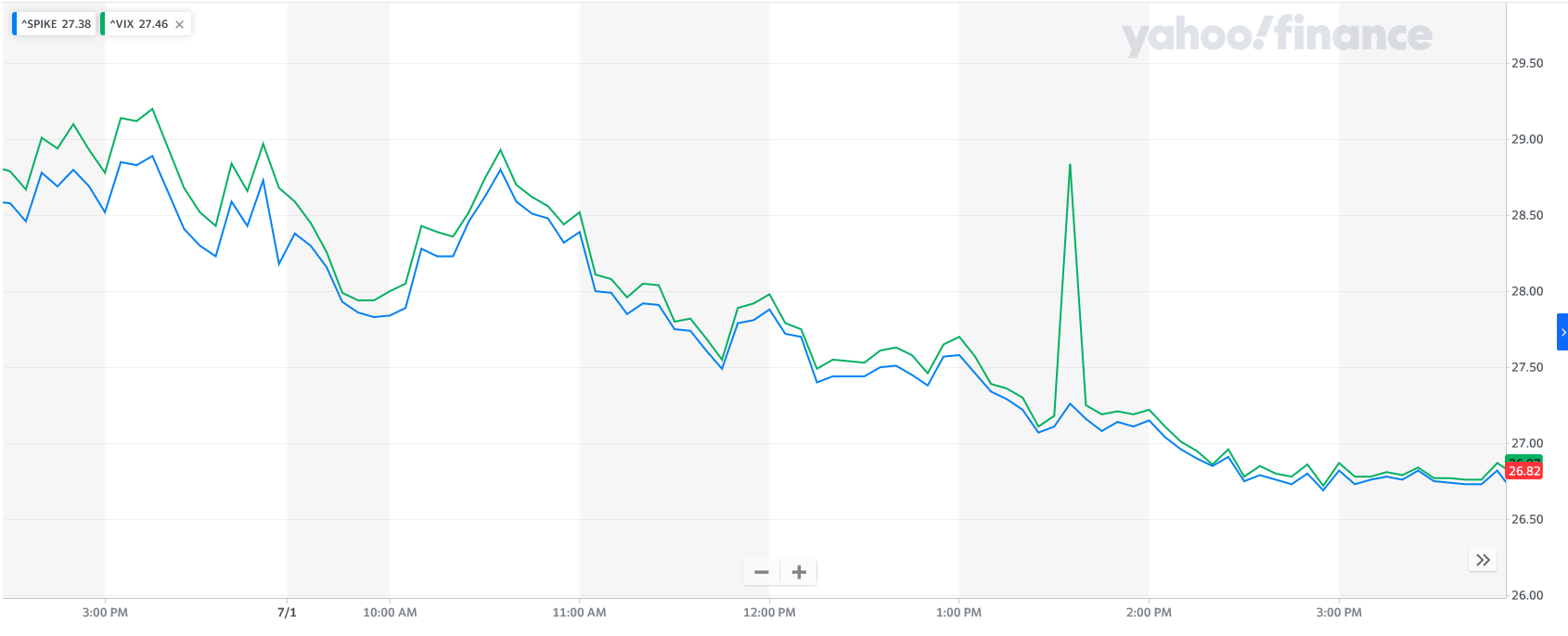This screenshot has height=636, width=1568.
Task: Remove the ^VIX comparison using its X
Action: click(180, 25)
